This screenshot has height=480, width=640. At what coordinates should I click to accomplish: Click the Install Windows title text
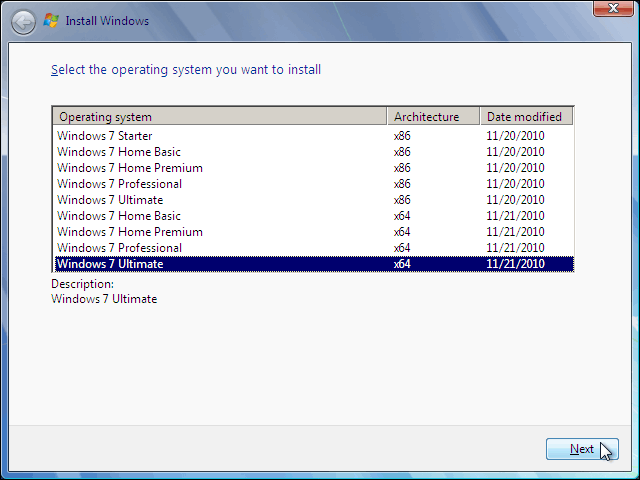tap(107, 21)
